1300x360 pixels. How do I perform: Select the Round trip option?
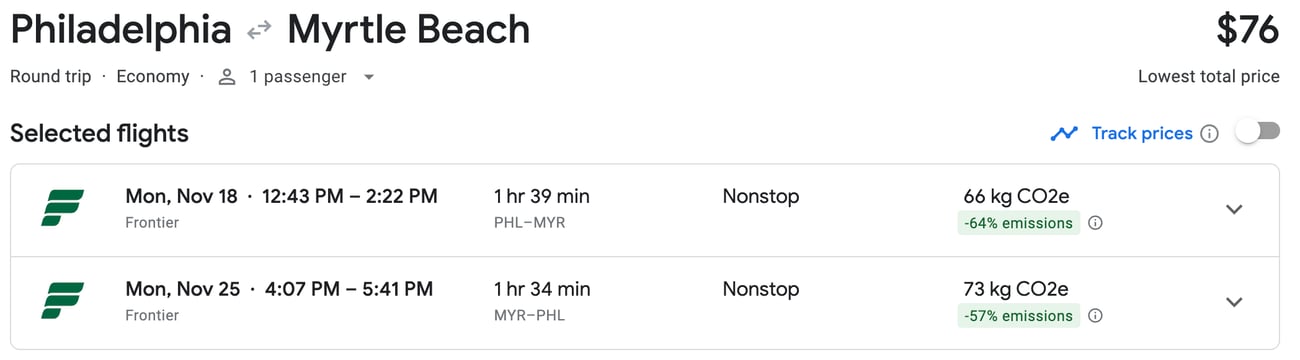pyautogui.click(x=50, y=77)
